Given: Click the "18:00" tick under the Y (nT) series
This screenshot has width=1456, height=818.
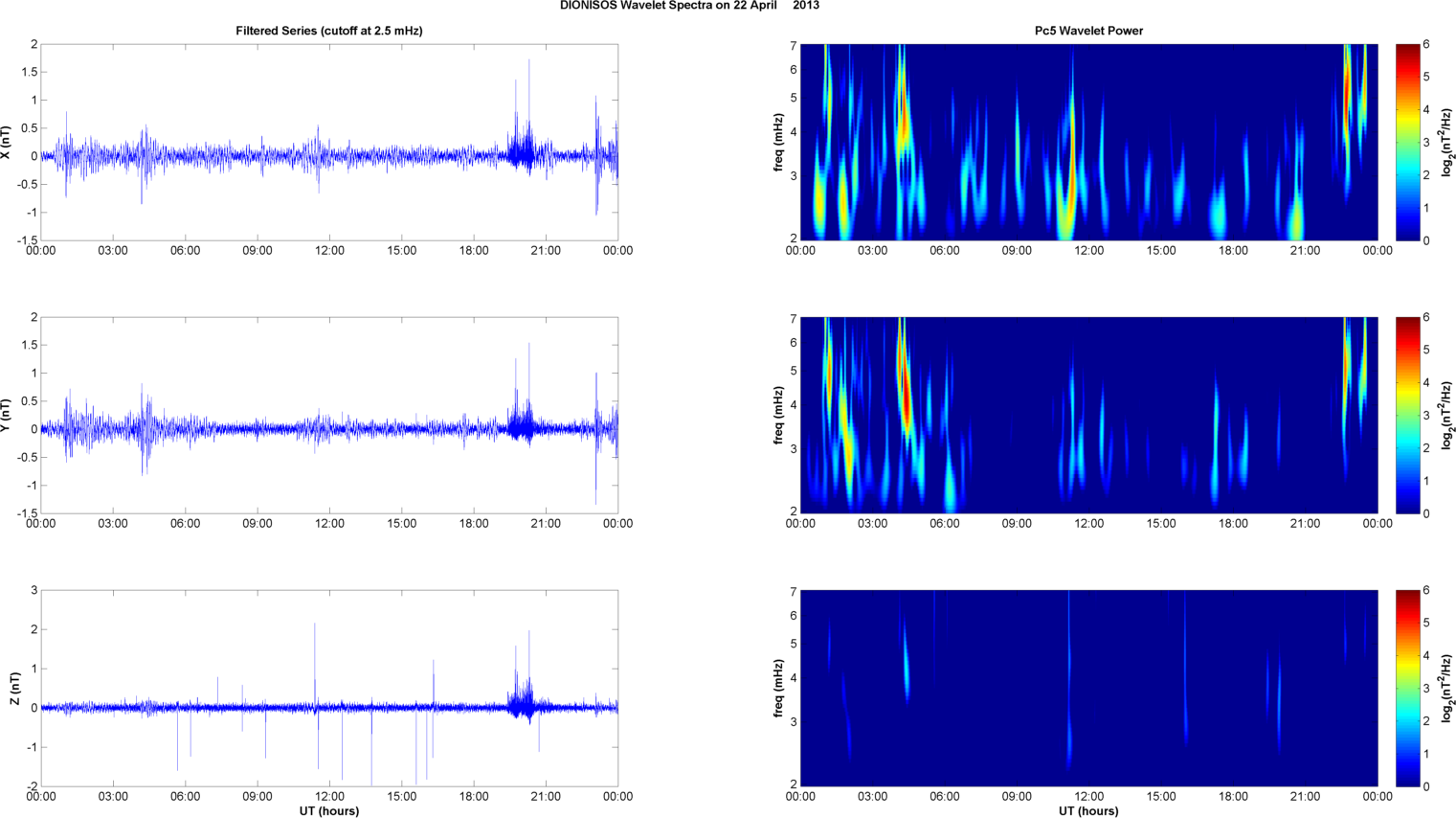Looking at the screenshot, I should coord(474,524).
